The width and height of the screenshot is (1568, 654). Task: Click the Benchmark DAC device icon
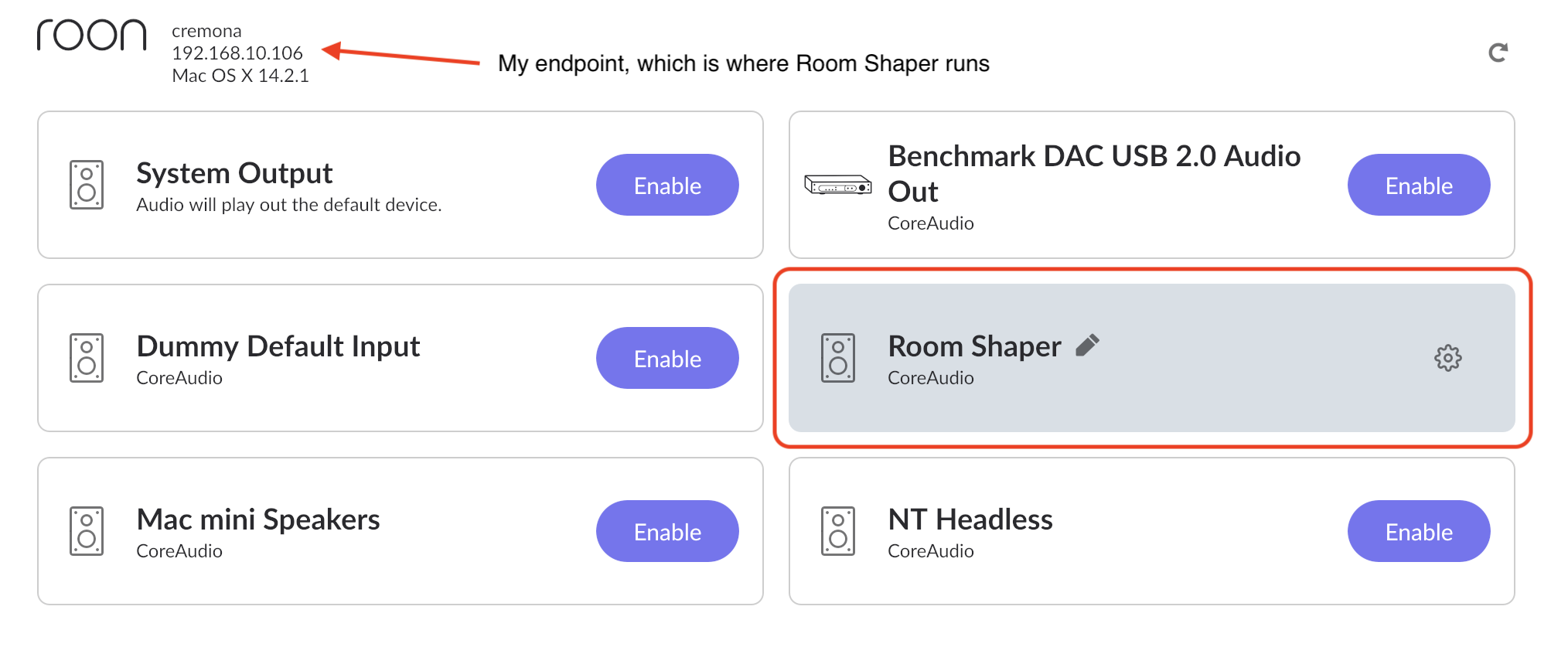837,185
